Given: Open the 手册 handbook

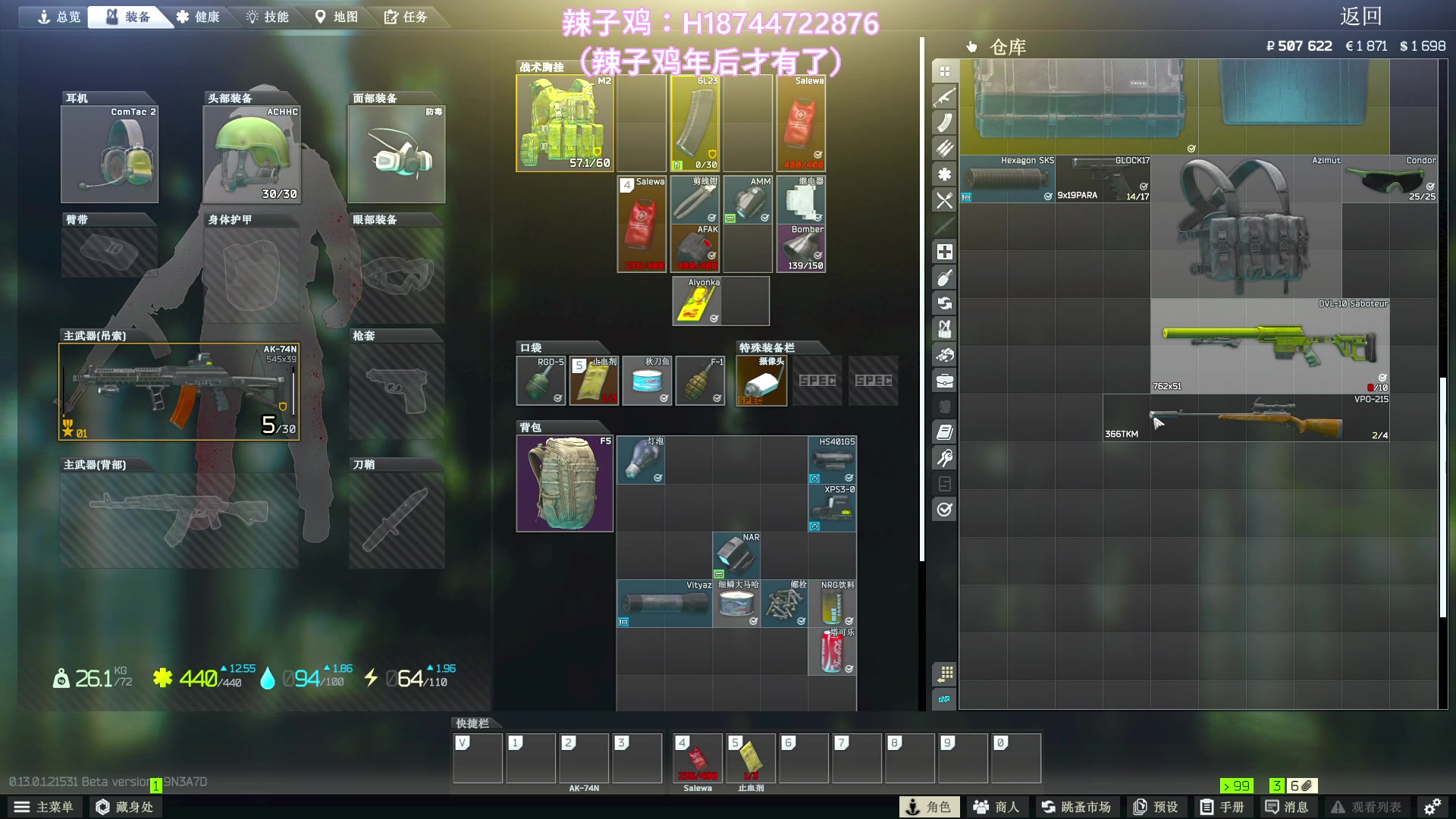Looking at the screenshot, I should [x=1222, y=807].
